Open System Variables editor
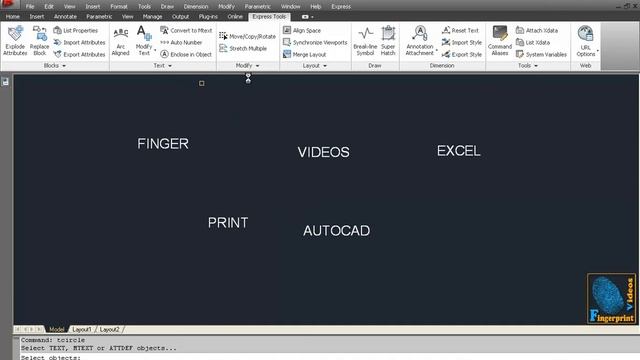 541,54
